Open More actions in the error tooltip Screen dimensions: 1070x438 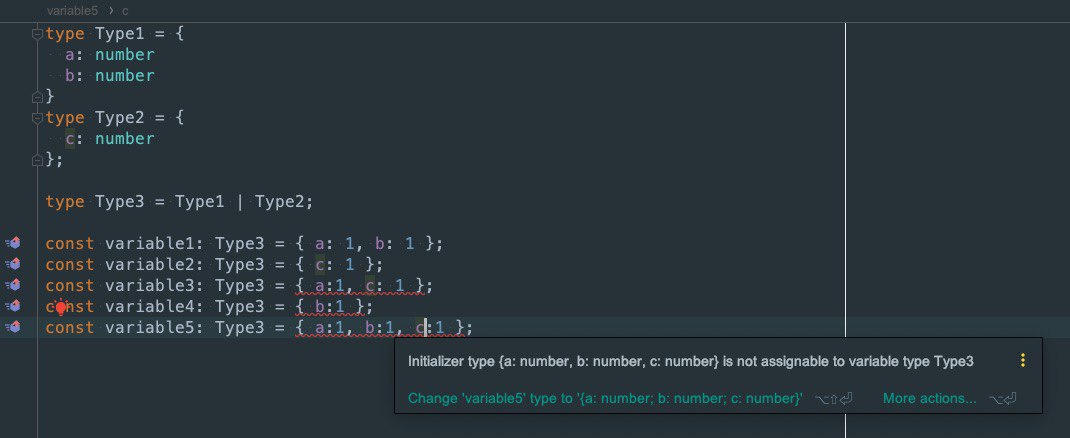(929, 398)
